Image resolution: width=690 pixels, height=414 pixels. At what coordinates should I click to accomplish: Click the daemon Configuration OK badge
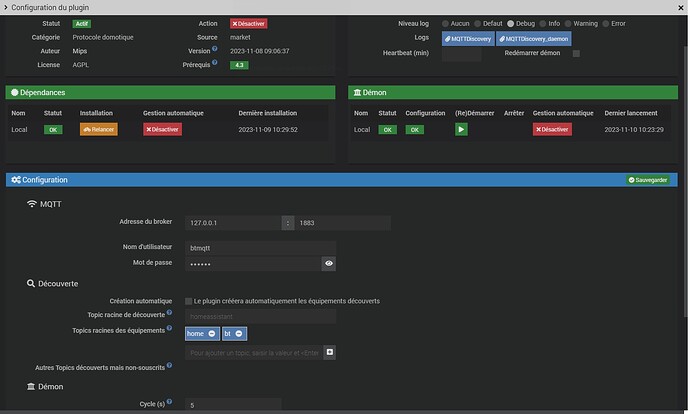tap(415, 130)
